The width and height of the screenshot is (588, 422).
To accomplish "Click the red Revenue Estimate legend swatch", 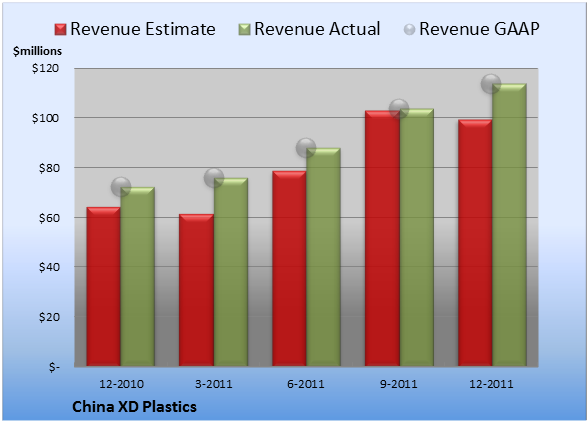I will coord(60,30).
